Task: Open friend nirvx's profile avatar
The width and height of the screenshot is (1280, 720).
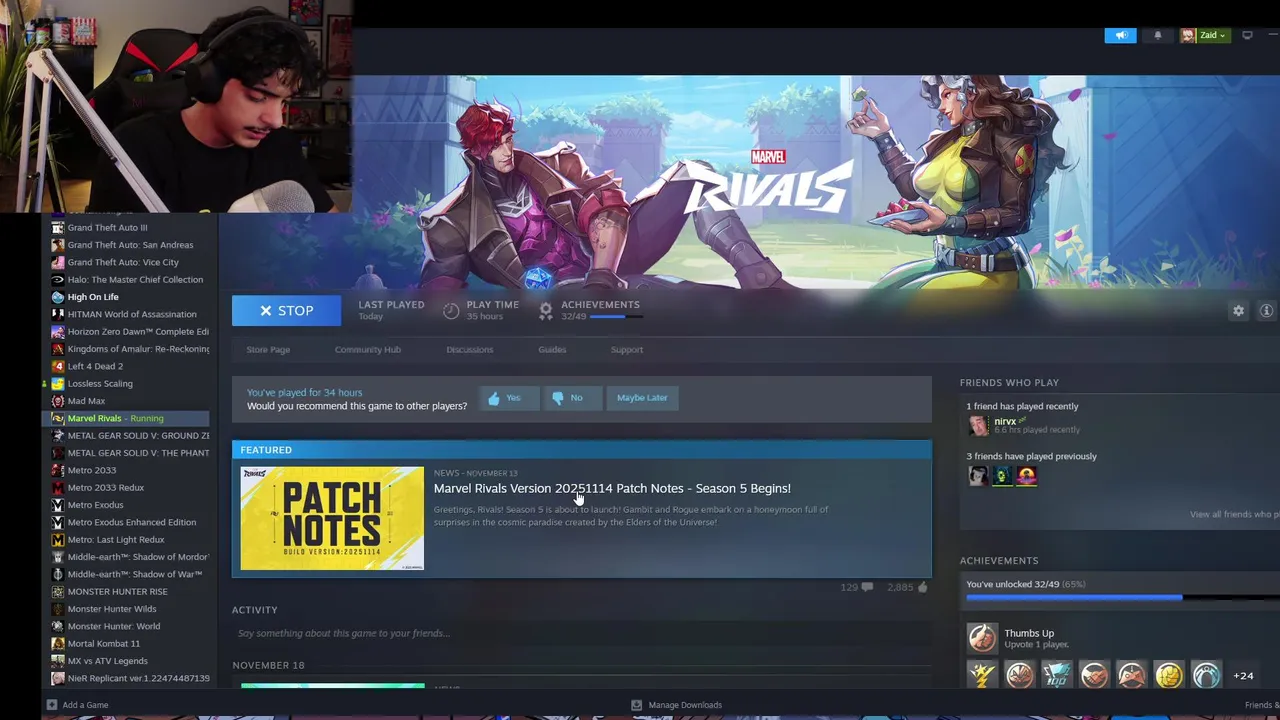Action: (x=978, y=424)
